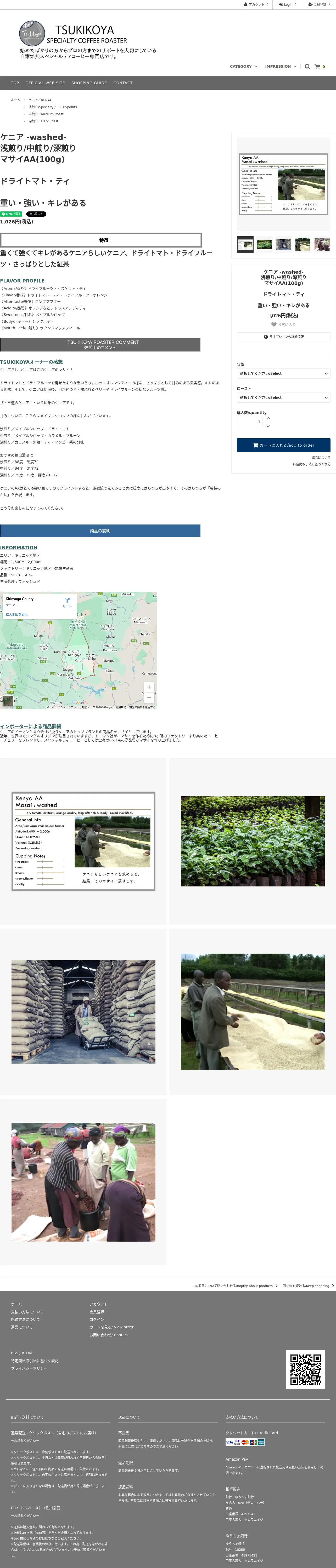The width and height of the screenshot is (336, 1568).
Task: Click the map ルート directions icon
Action: [x=67, y=602]
